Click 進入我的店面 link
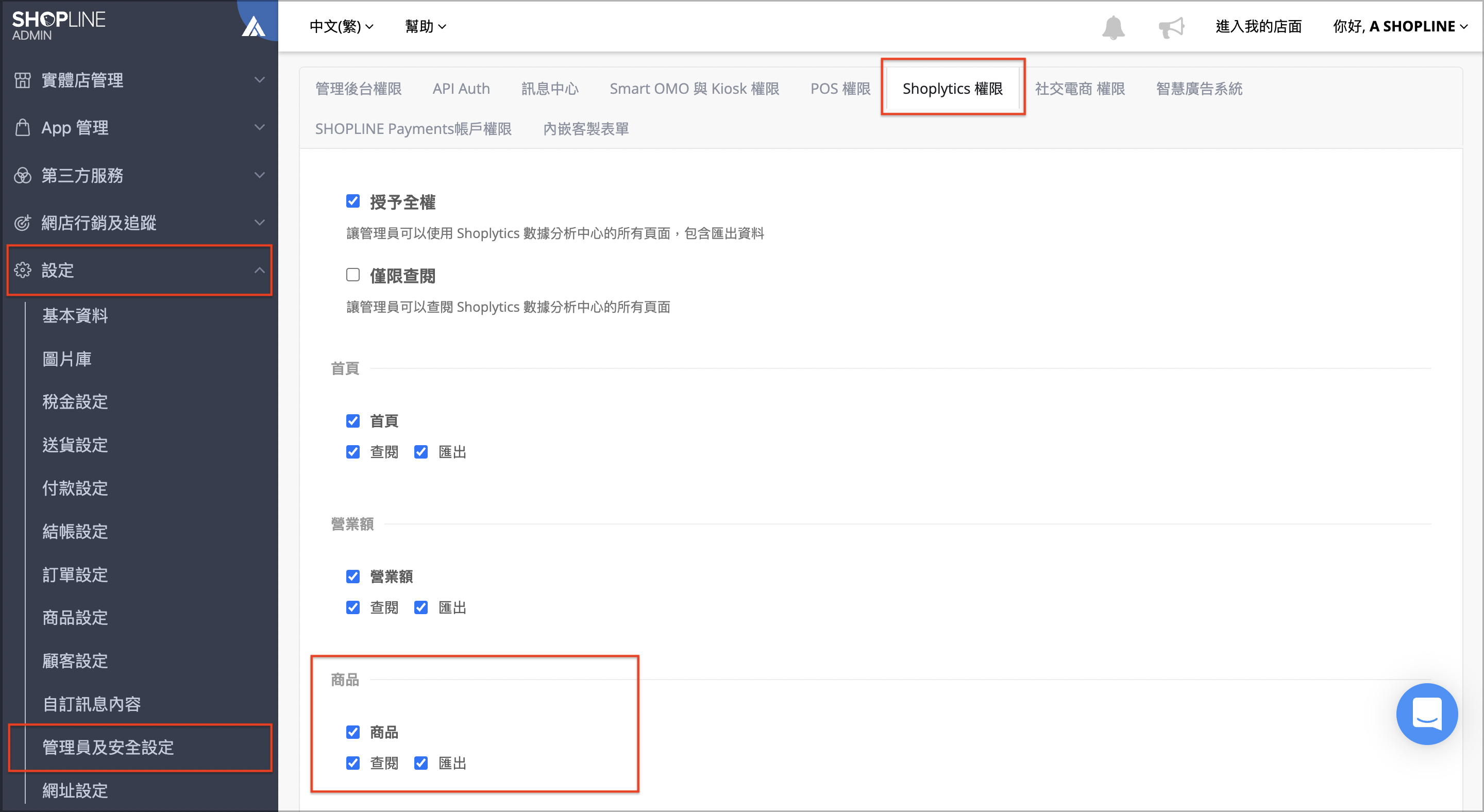 1258,26
